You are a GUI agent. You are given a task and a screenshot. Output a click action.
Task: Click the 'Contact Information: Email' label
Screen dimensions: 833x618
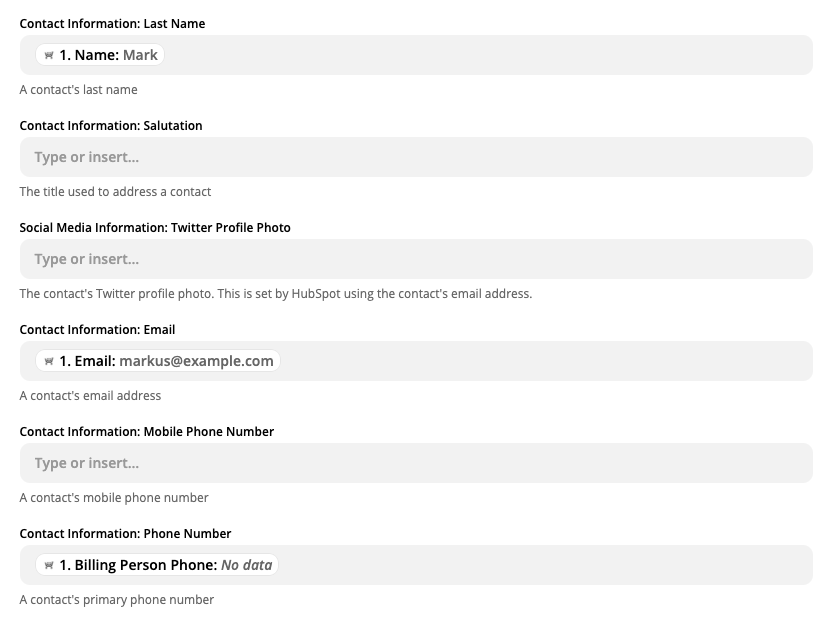coord(97,330)
